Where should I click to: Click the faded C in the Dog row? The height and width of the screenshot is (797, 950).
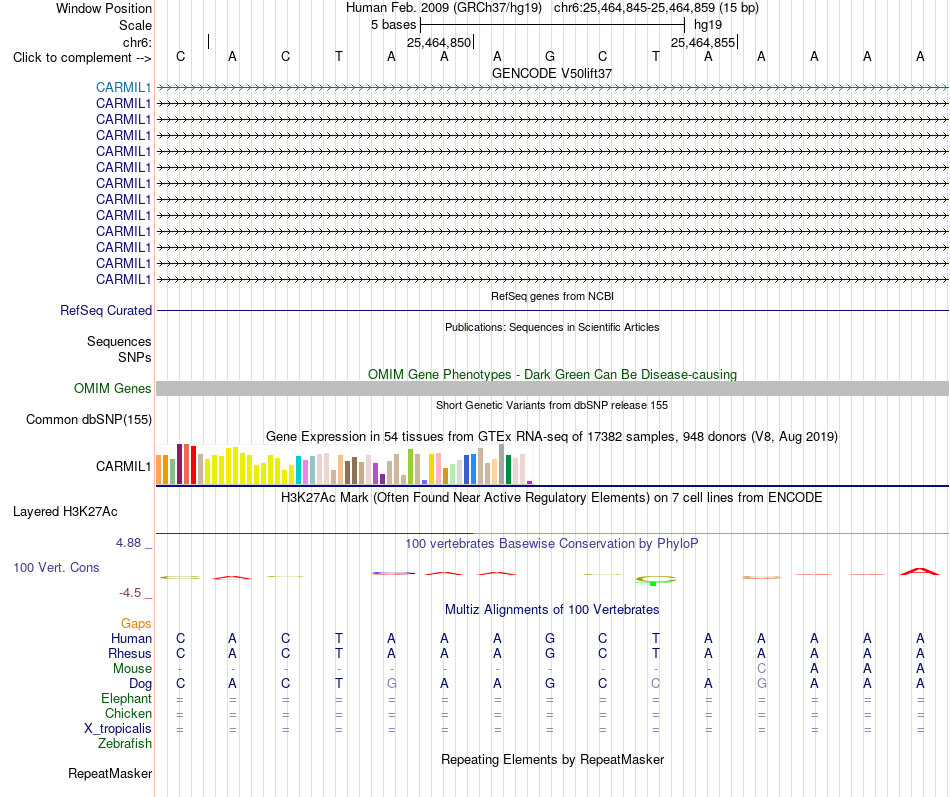point(656,684)
